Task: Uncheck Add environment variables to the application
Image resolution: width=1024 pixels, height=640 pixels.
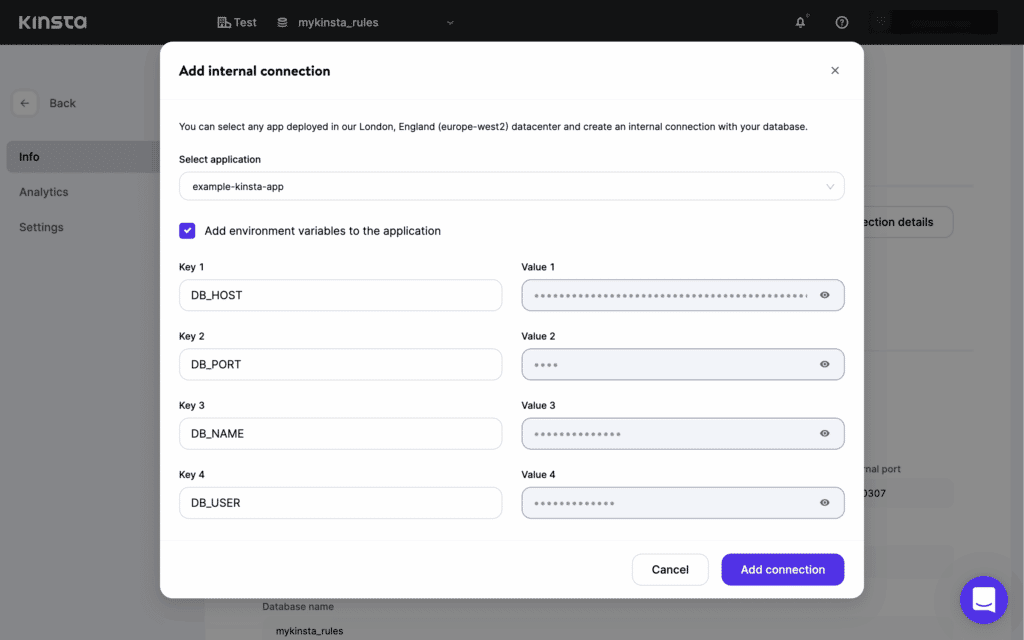Action: pos(187,230)
